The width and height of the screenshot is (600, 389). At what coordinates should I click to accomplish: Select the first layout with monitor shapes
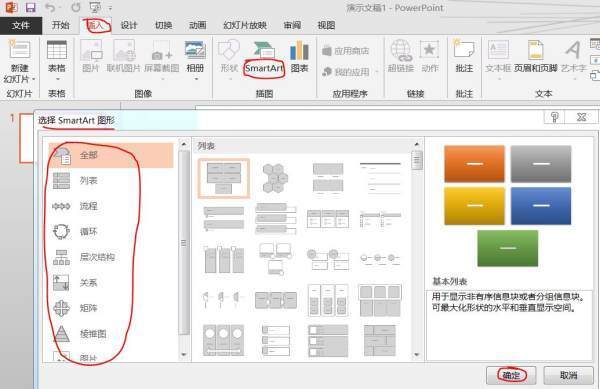(276, 258)
